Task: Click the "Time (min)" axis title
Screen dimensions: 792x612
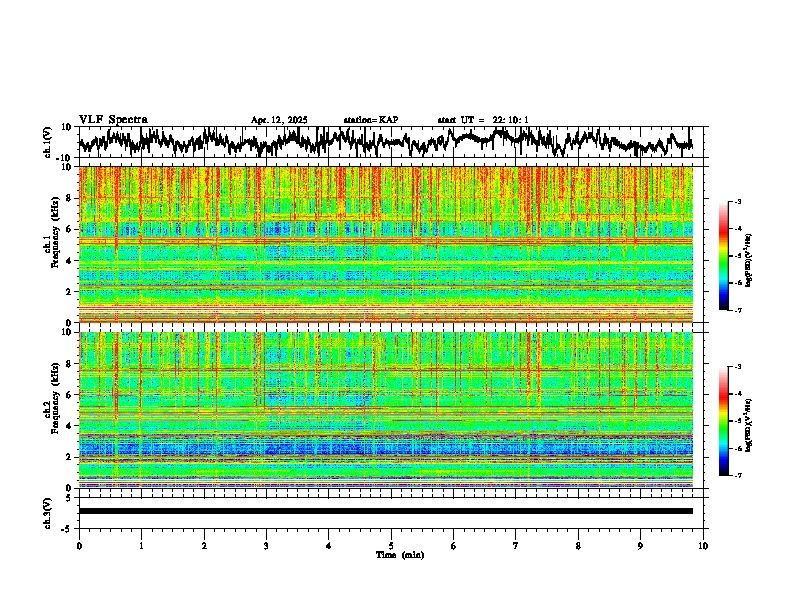Action: tap(400, 555)
